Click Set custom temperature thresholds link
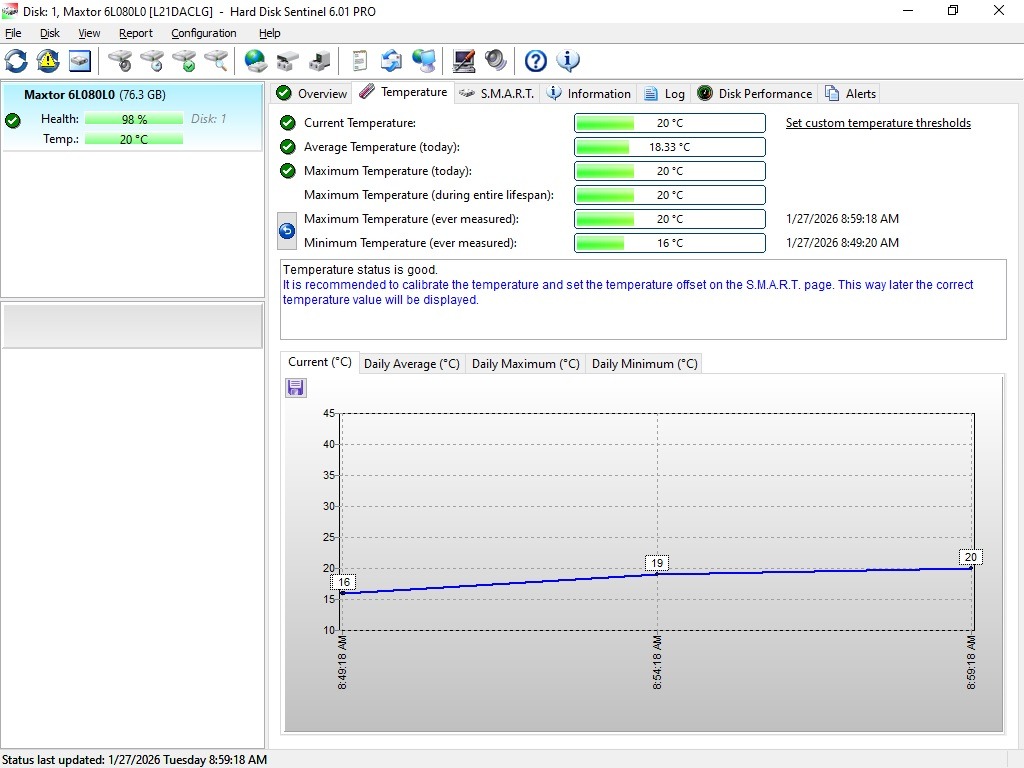Image resolution: width=1024 pixels, height=768 pixels. coord(877,123)
